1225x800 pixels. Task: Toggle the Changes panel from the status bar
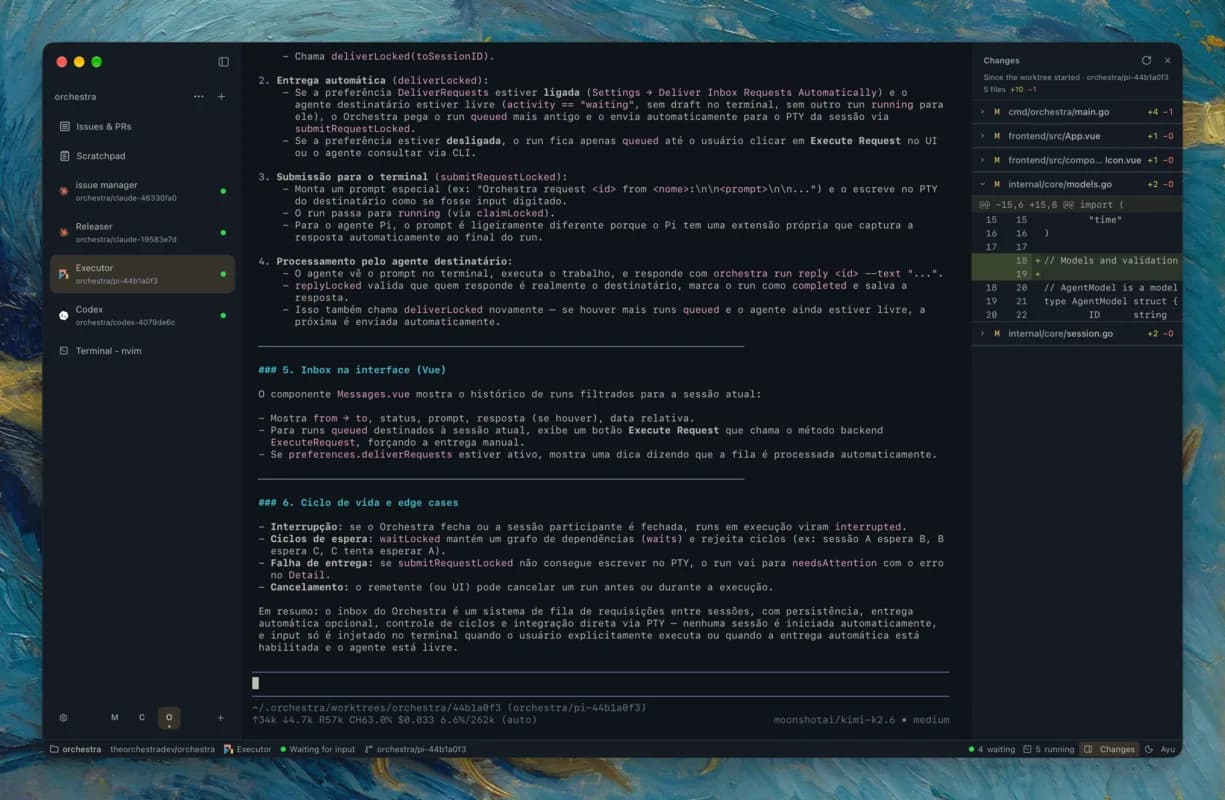1110,749
